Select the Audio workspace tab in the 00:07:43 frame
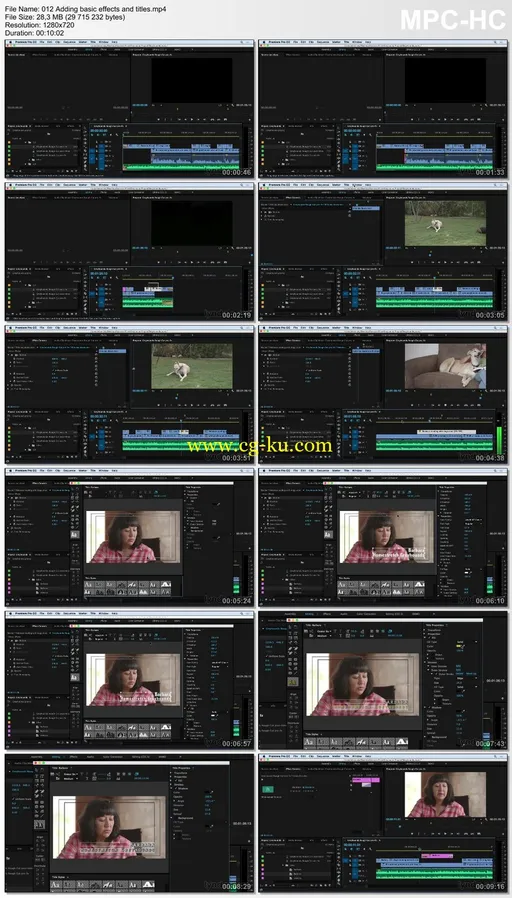This screenshot has height=898, width=512. tap(344, 614)
